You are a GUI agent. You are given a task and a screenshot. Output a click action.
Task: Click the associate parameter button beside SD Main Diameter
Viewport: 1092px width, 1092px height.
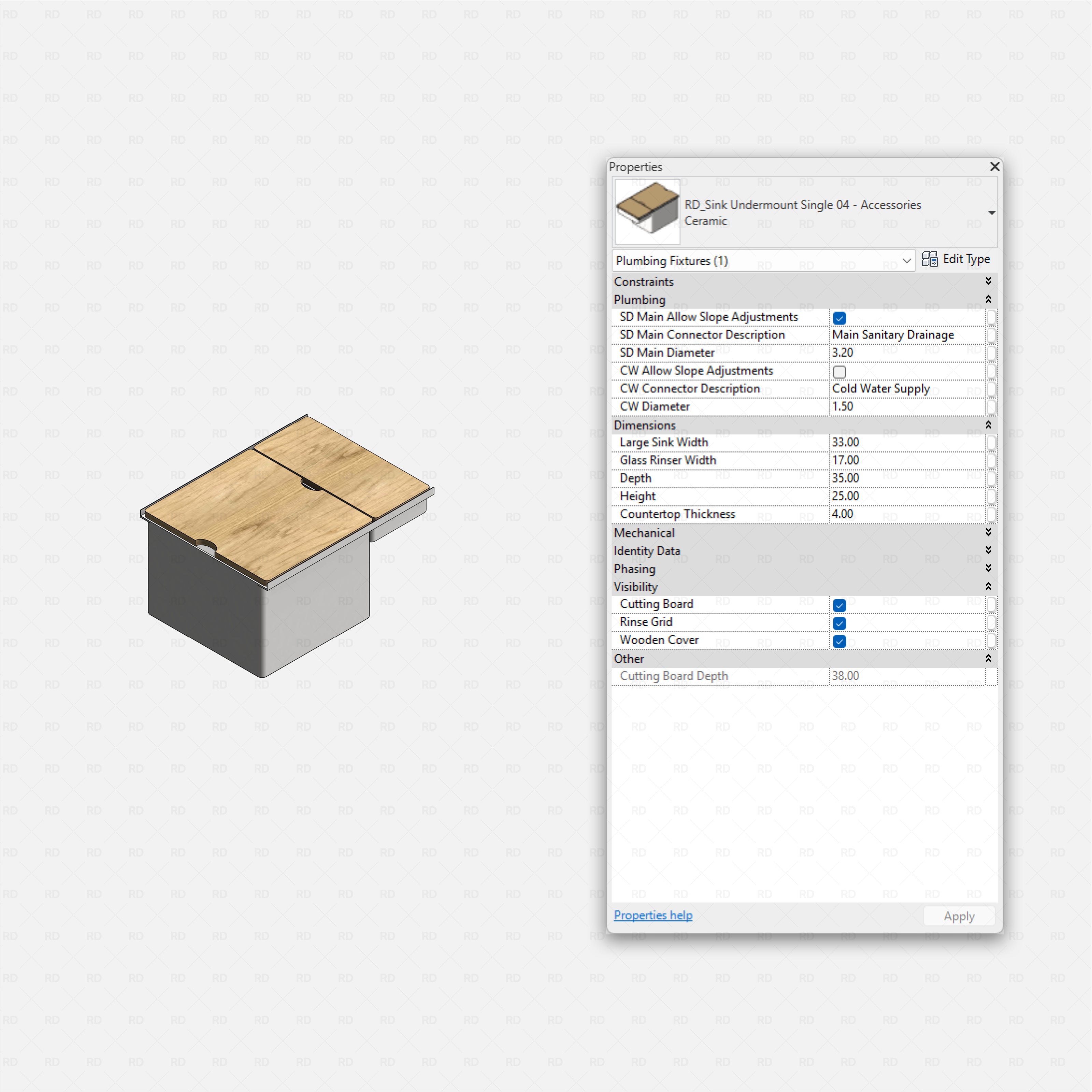click(992, 353)
